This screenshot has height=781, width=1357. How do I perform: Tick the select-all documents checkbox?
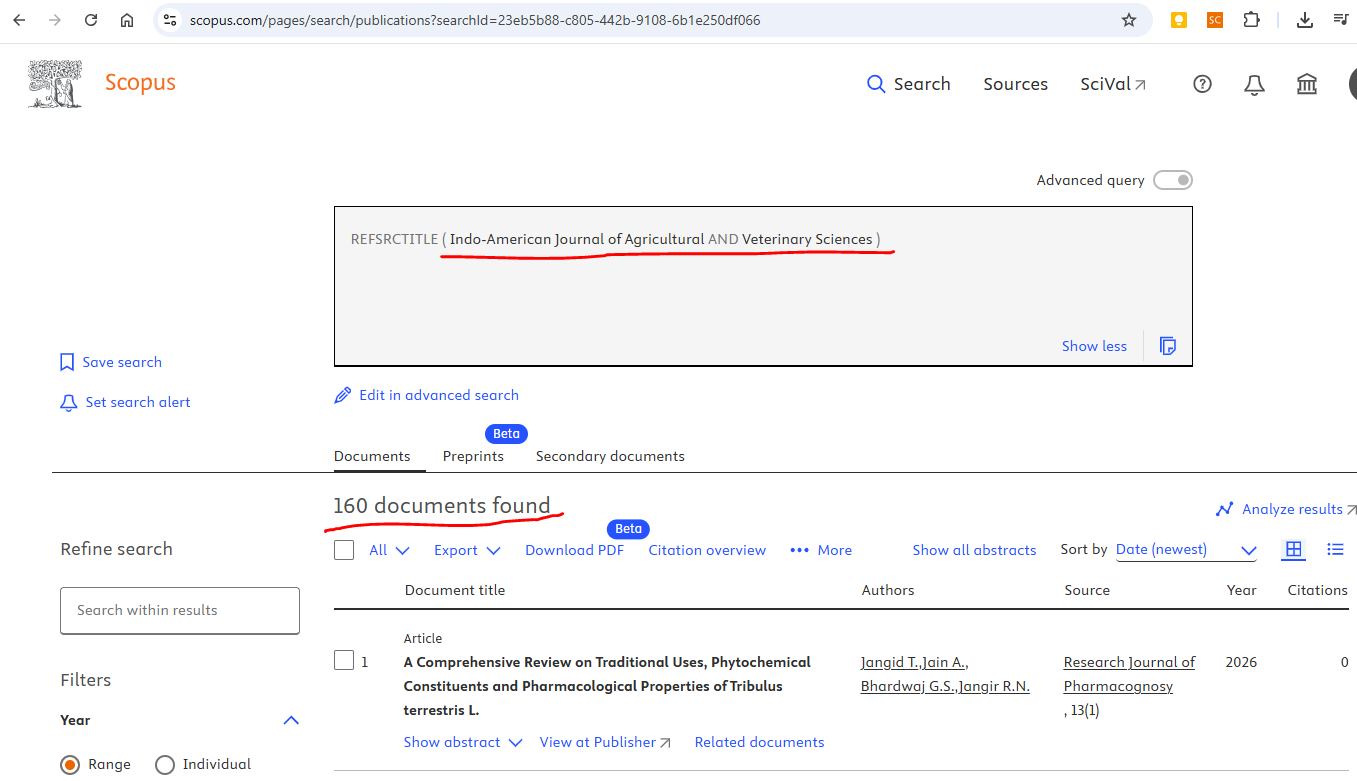344,550
